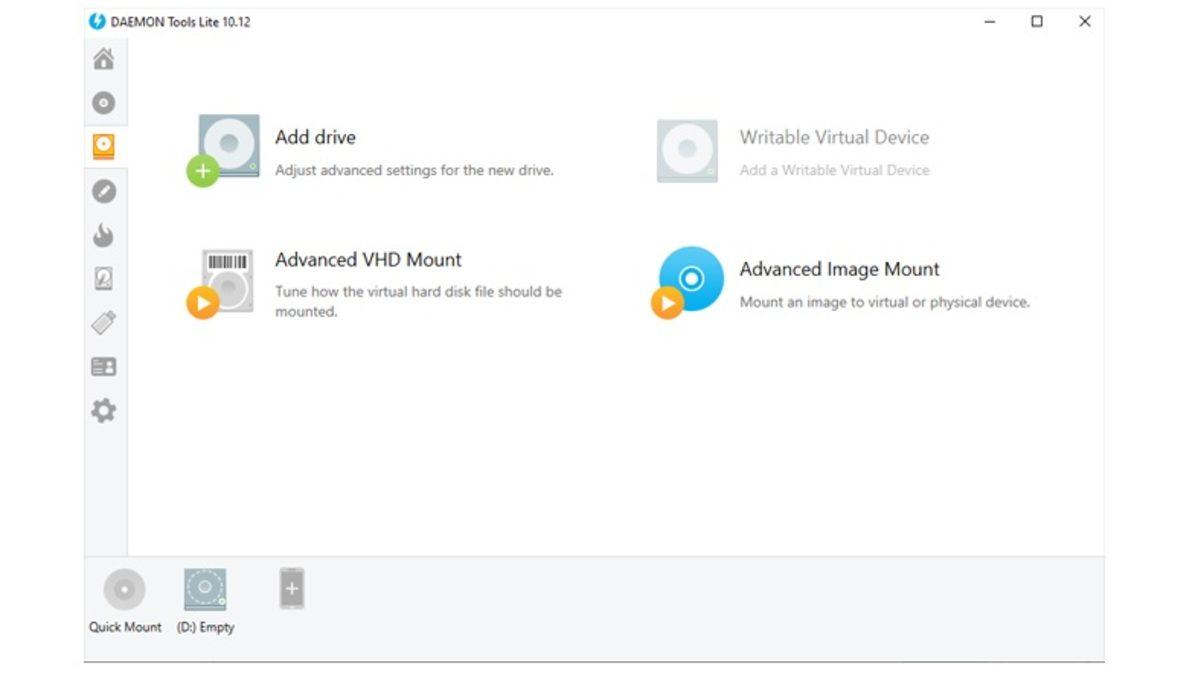This screenshot has height=675, width=1200.
Task: Click the orange arrow on Advanced Image Mount
Action: [x=667, y=303]
